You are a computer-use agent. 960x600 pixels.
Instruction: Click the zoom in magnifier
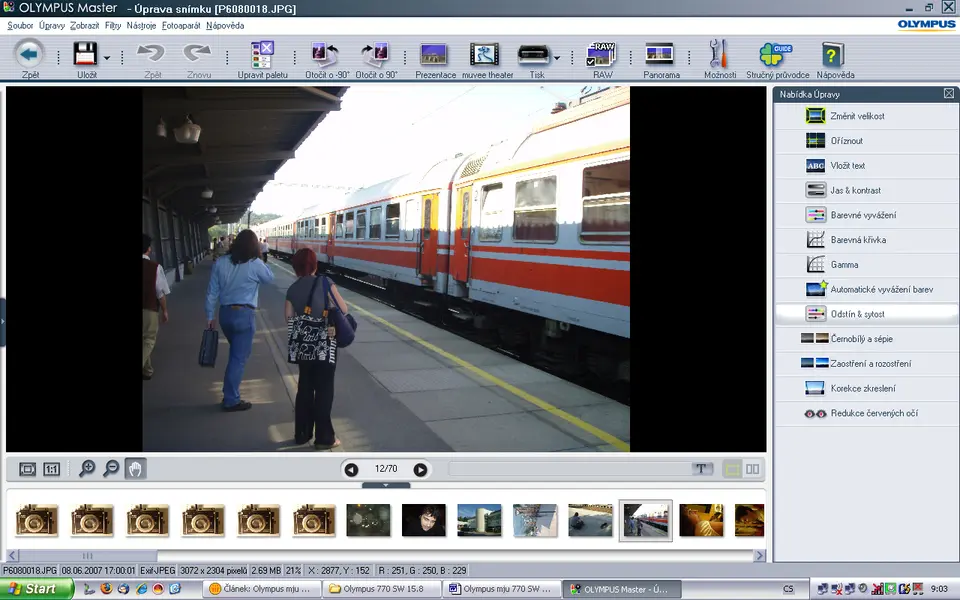point(87,469)
